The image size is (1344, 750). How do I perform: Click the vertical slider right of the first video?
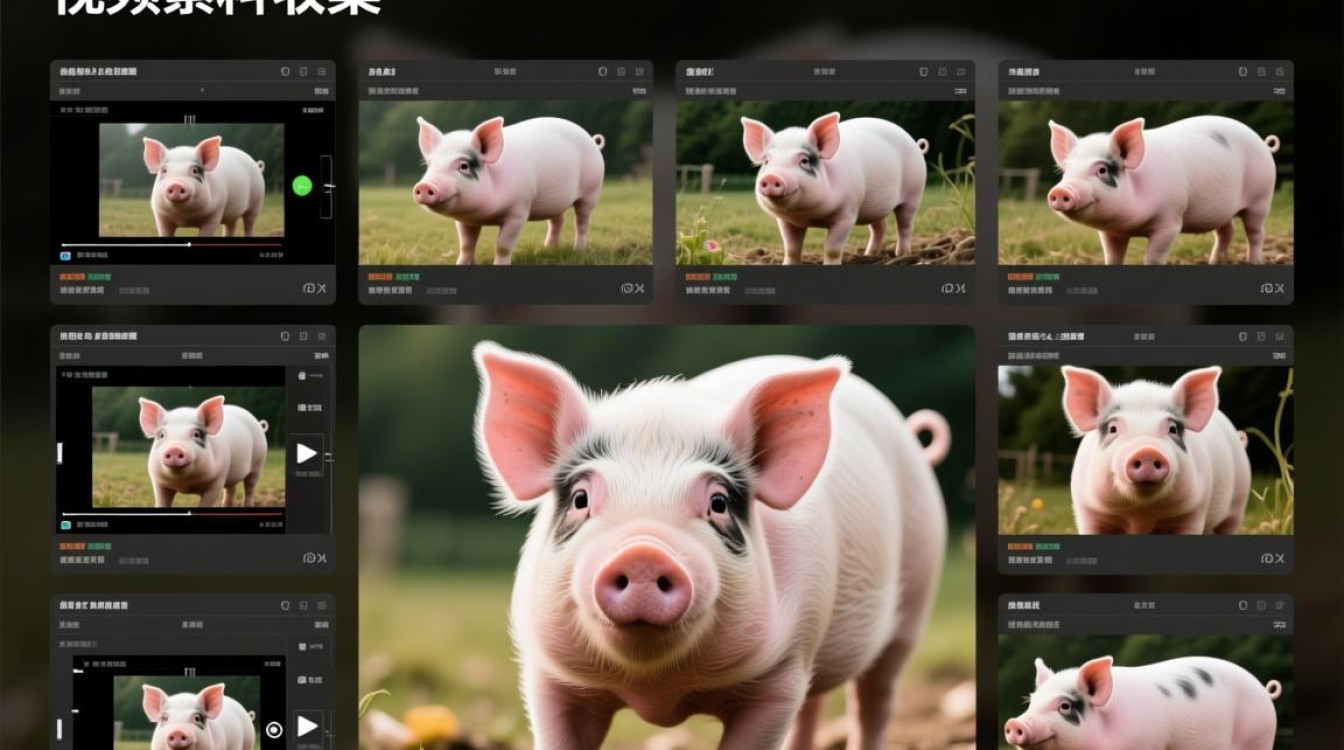point(326,186)
